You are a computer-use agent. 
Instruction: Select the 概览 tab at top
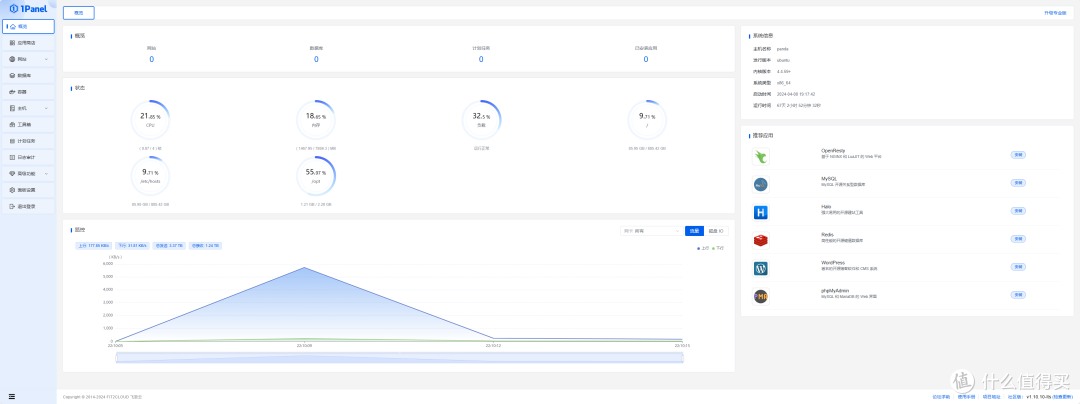pyautogui.click(x=79, y=12)
